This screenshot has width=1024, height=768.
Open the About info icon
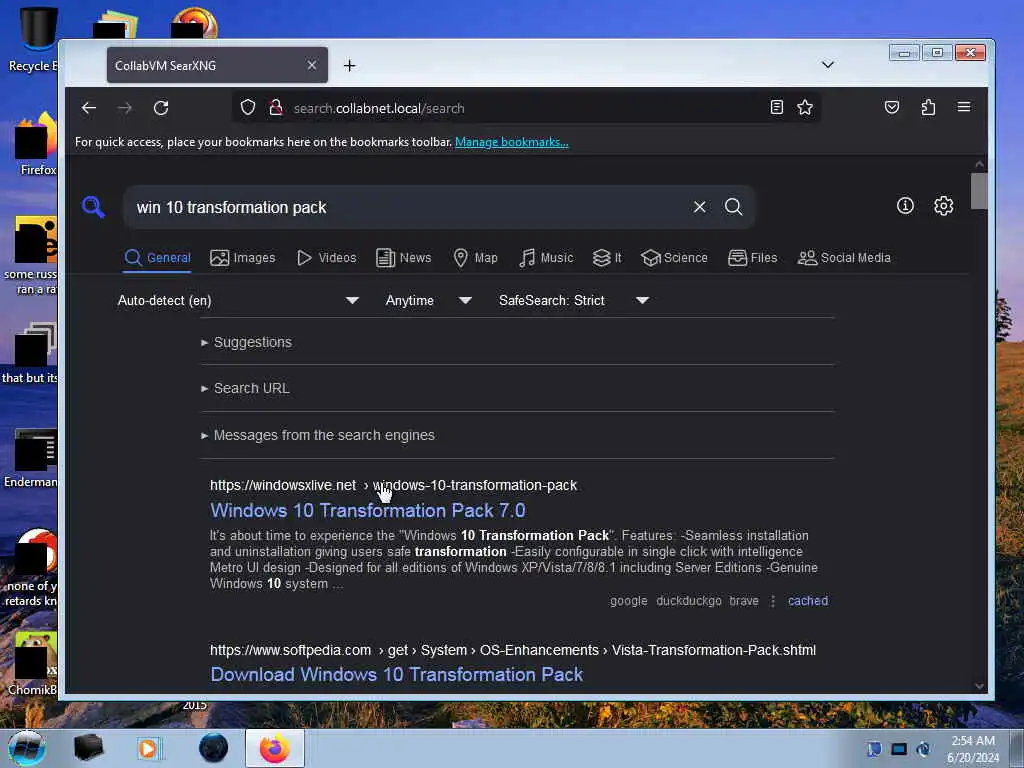point(905,206)
